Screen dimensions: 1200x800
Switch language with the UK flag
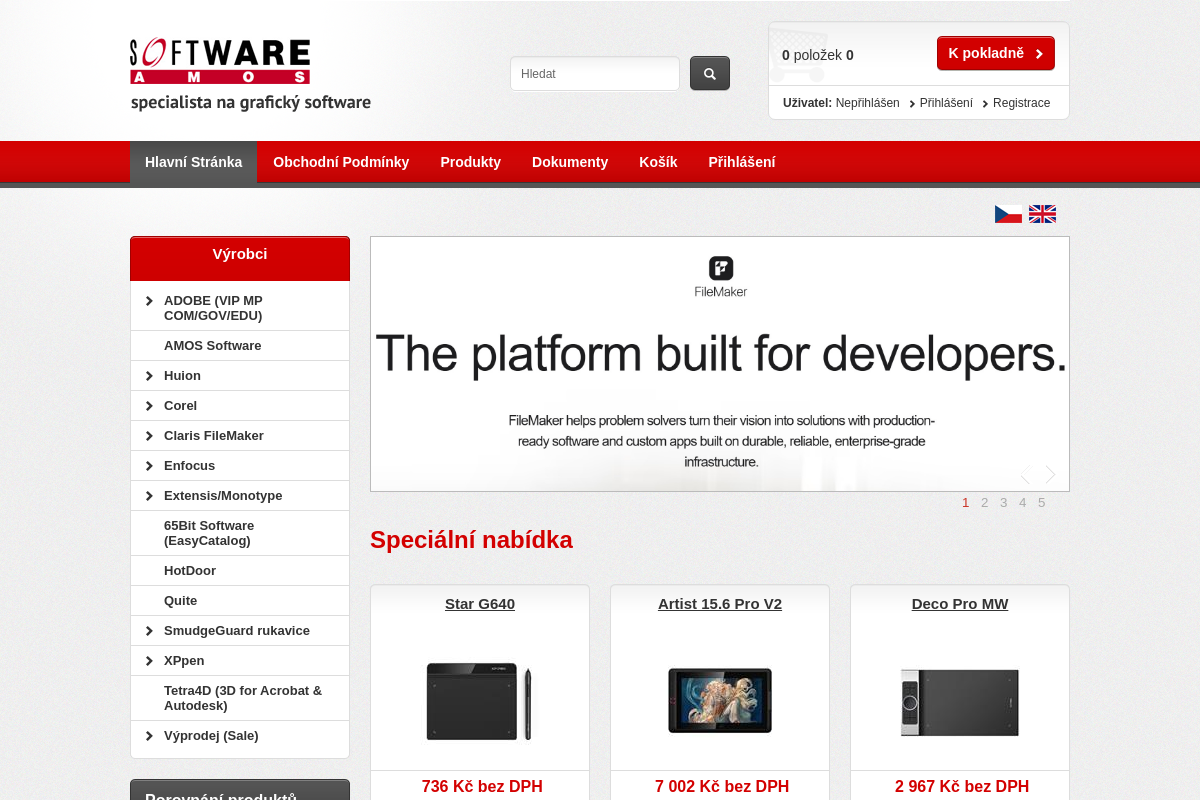pos(1042,214)
